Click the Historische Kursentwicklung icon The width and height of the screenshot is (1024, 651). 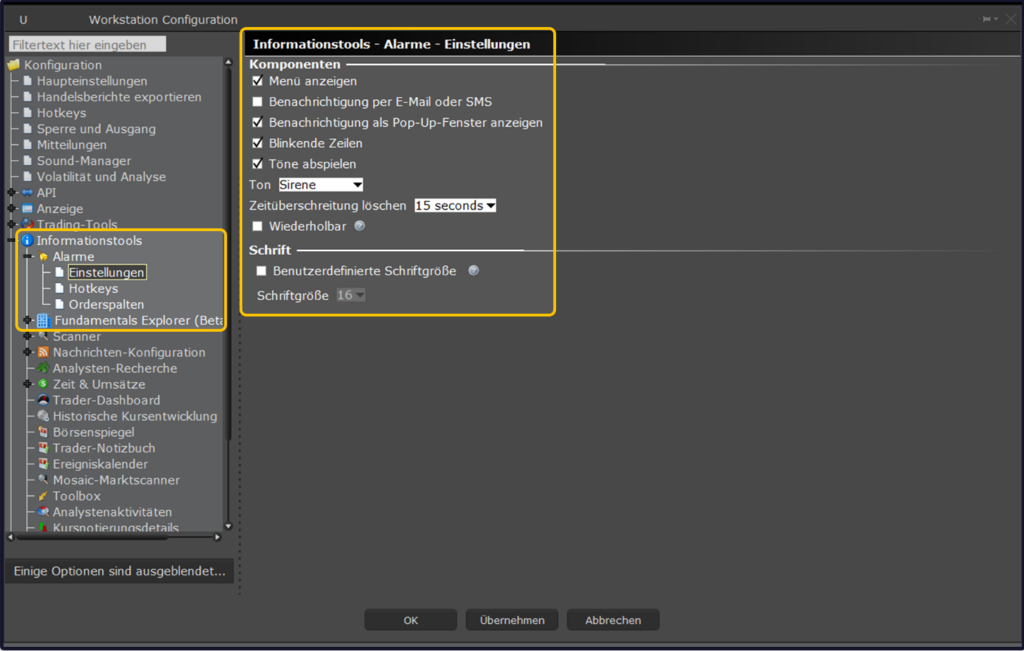click(43, 416)
